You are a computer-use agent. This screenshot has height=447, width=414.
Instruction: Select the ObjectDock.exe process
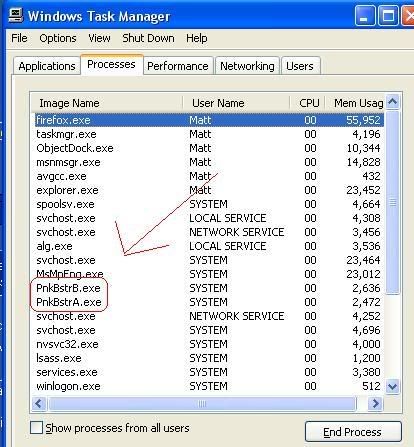point(209,148)
